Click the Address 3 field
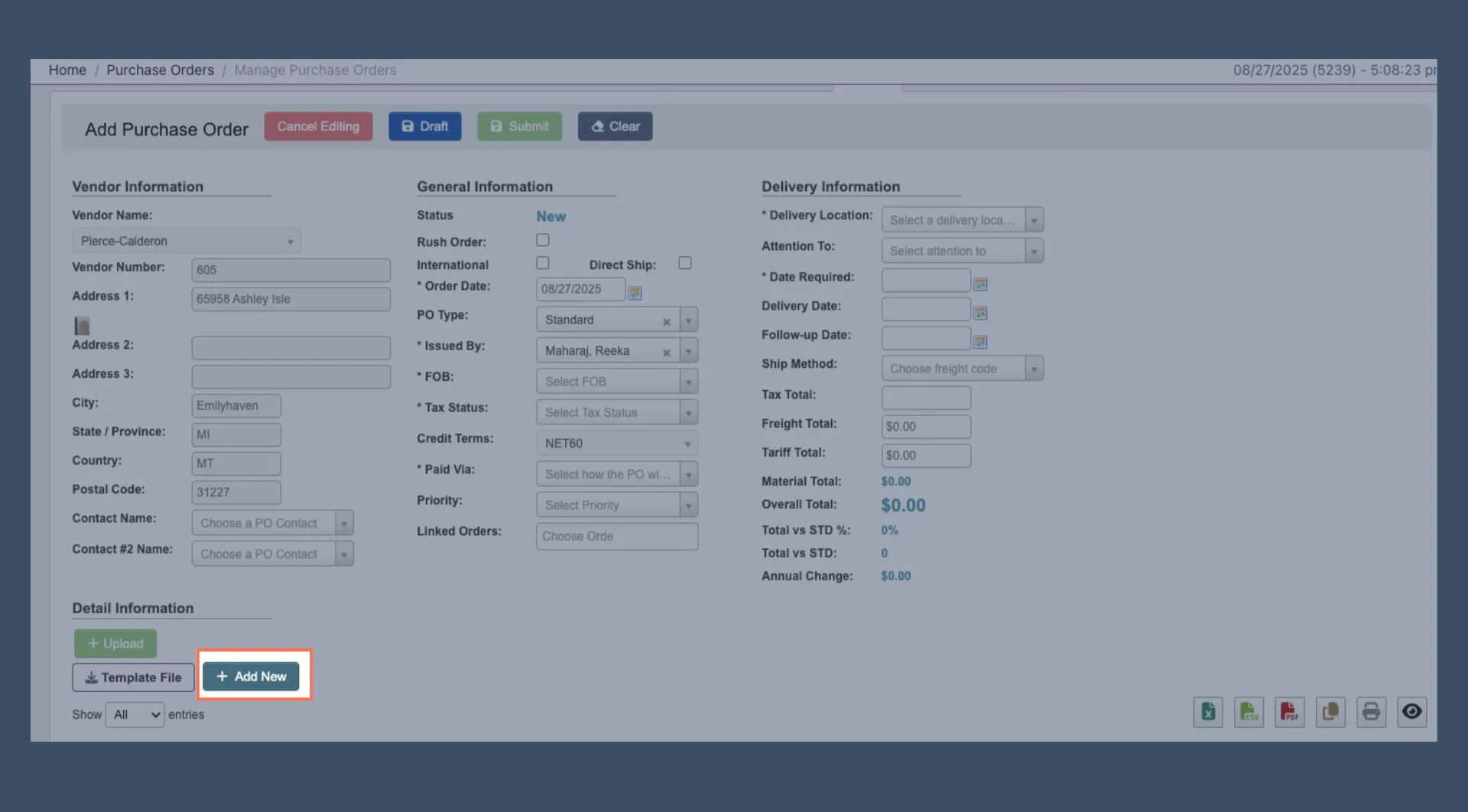Image resolution: width=1468 pixels, height=812 pixels. point(291,377)
